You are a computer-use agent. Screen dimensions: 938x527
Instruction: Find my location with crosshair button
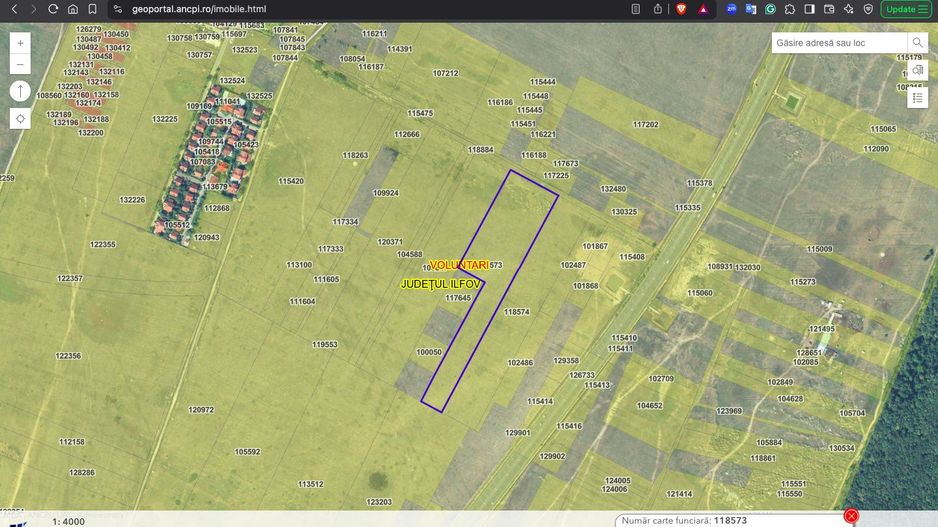pyautogui.click(x=20, y=118)
